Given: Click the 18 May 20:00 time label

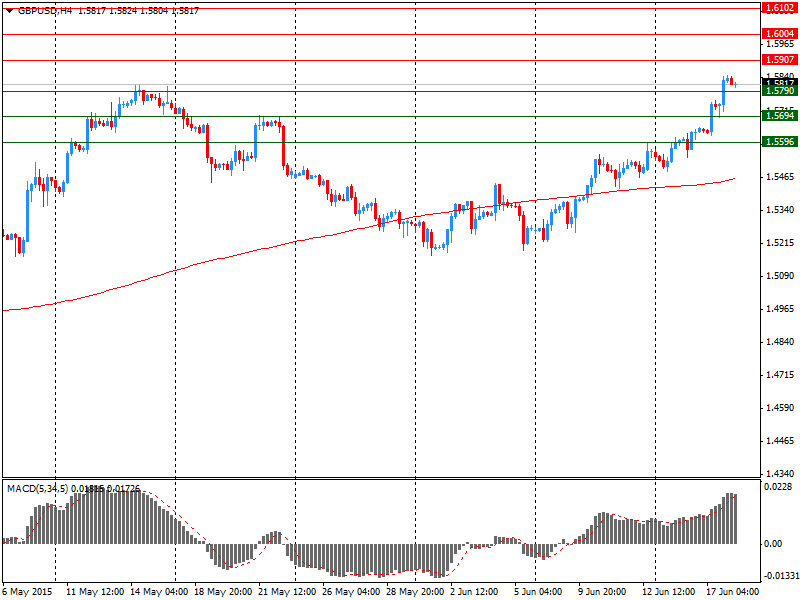Looking at the screenshot, I should pyautogui.click(x=223, y=592).
